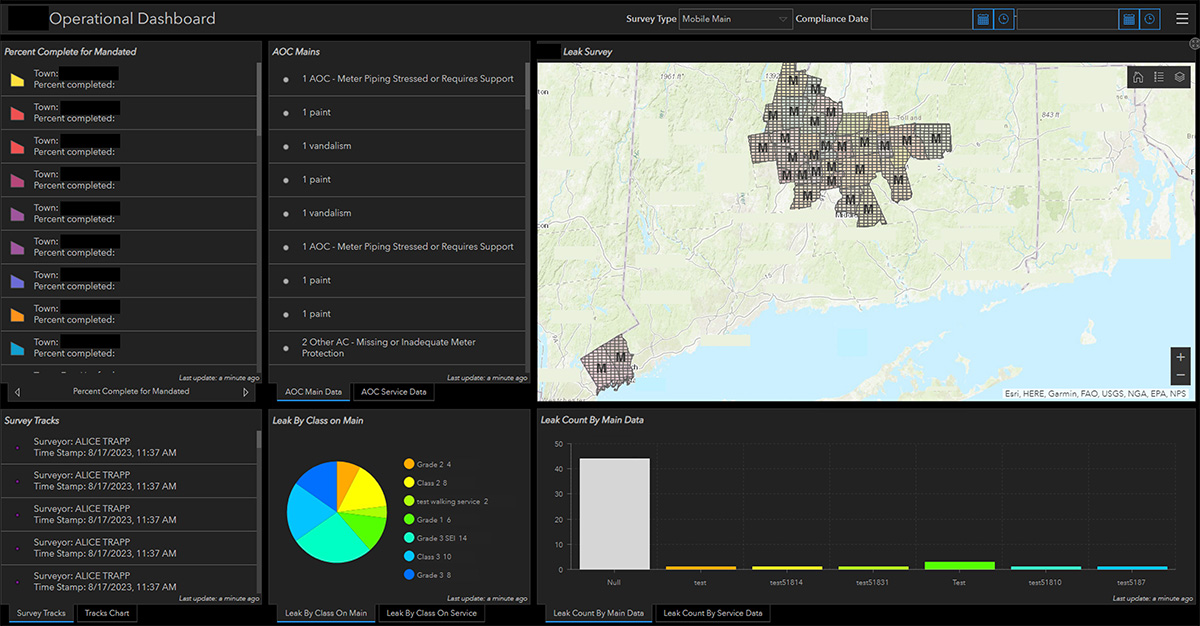
Task: Select the Leak Count By Service Data view
Action: pyautogui.click(x=713, y=613)
